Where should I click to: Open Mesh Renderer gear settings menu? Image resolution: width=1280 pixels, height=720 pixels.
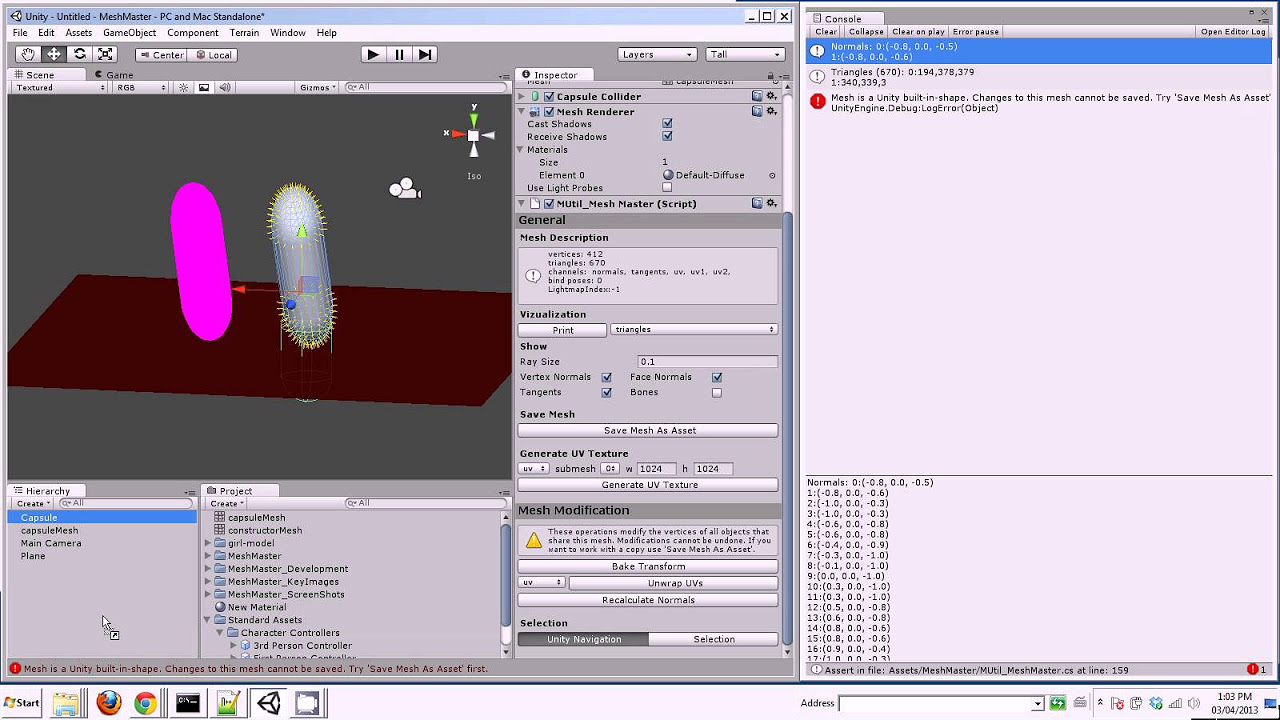pos(771,112)
